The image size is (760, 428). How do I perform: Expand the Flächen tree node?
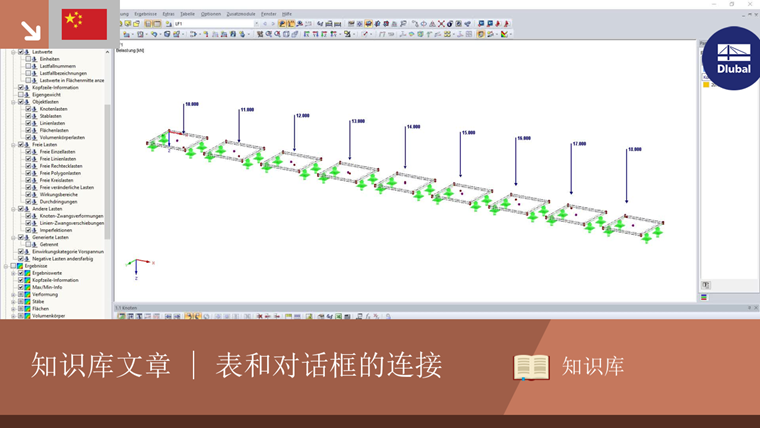pyautogui.click(x=14, y=309)
